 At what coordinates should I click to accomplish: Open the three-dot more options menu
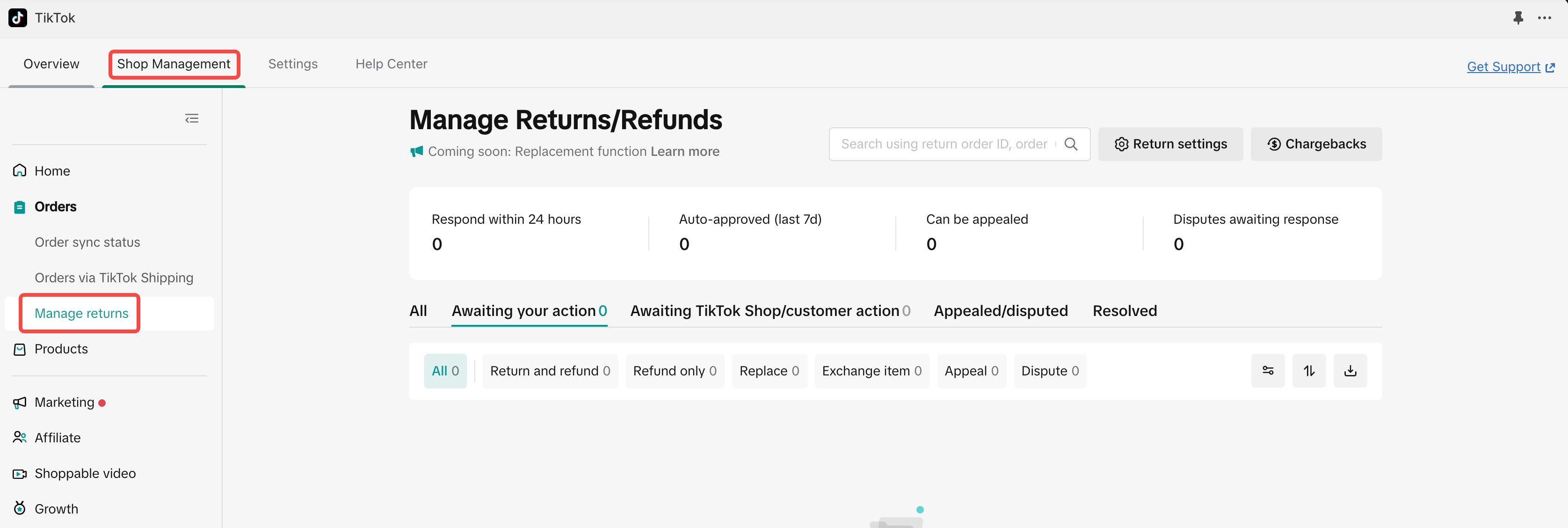pyautogui.click(x=1544, y=18)
